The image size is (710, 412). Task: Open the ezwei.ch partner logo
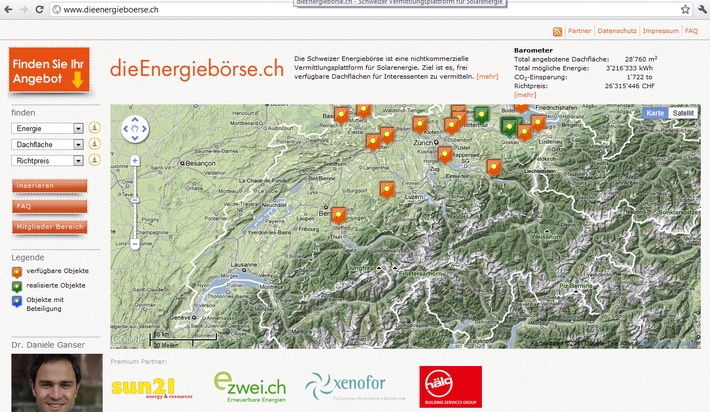249,388
